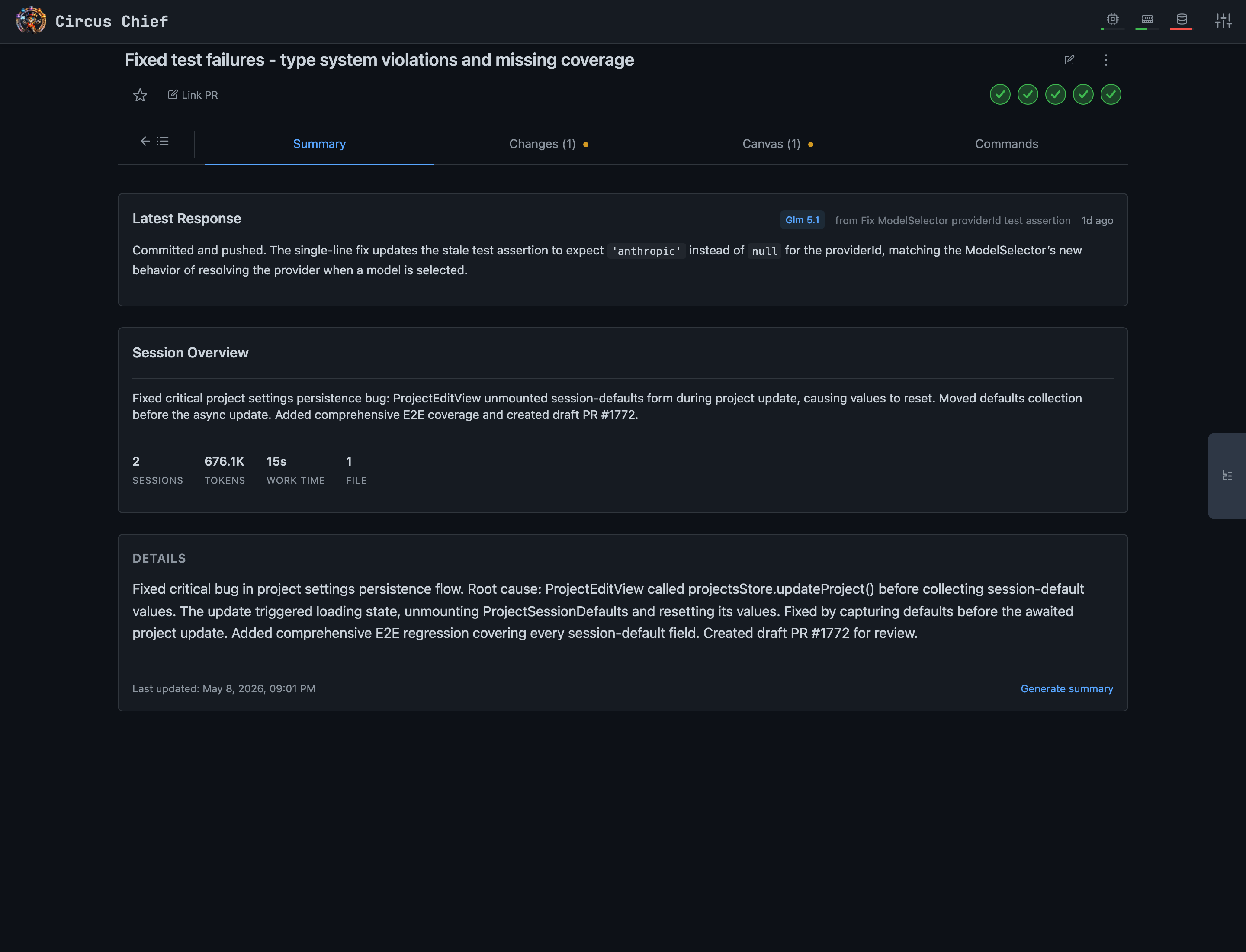Click the session title heading text
Image resolution: width=1246 pixels, height=952 pixels.
coord(379,60)
